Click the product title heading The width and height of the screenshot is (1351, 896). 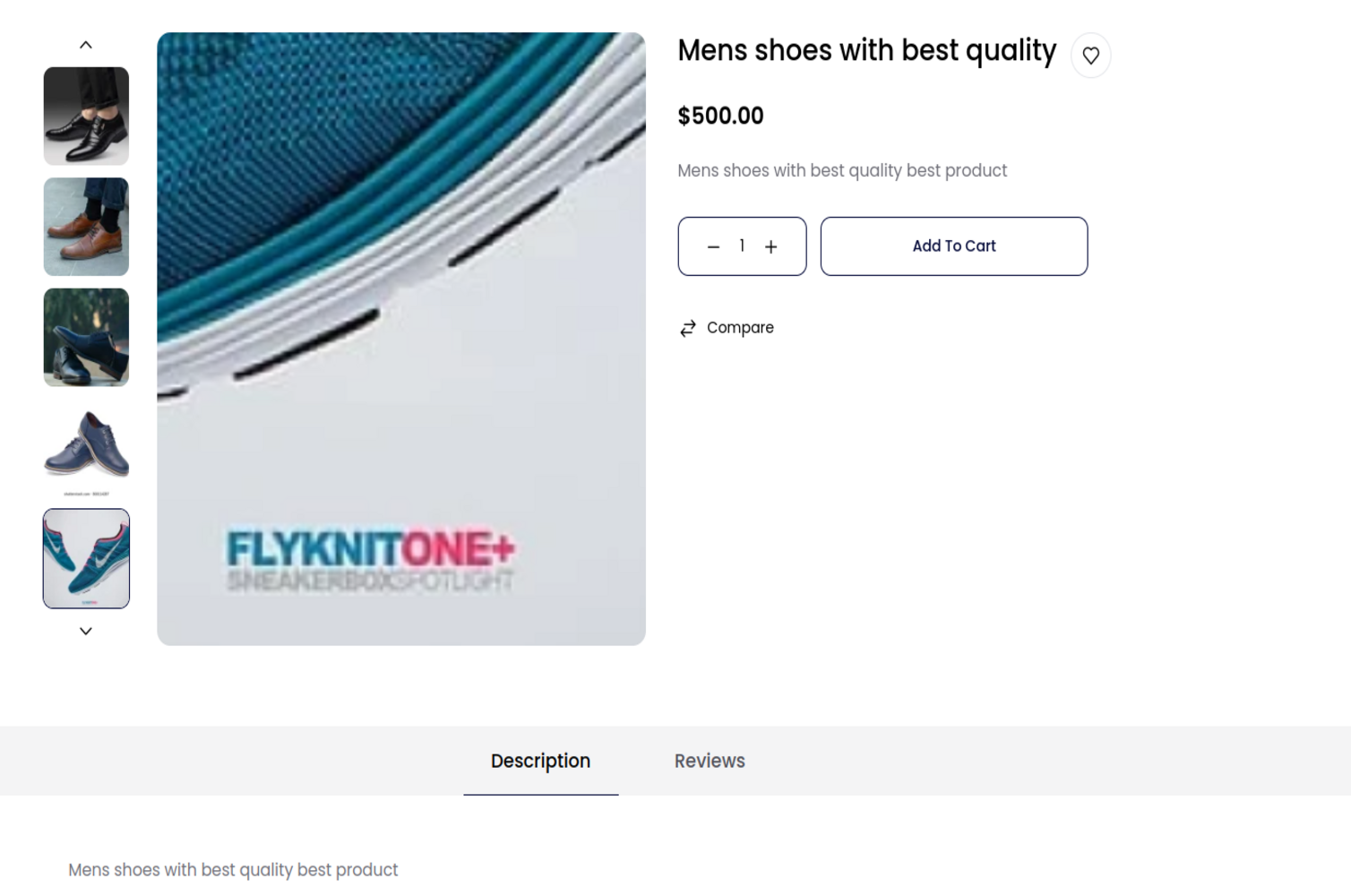coord(866,51)
